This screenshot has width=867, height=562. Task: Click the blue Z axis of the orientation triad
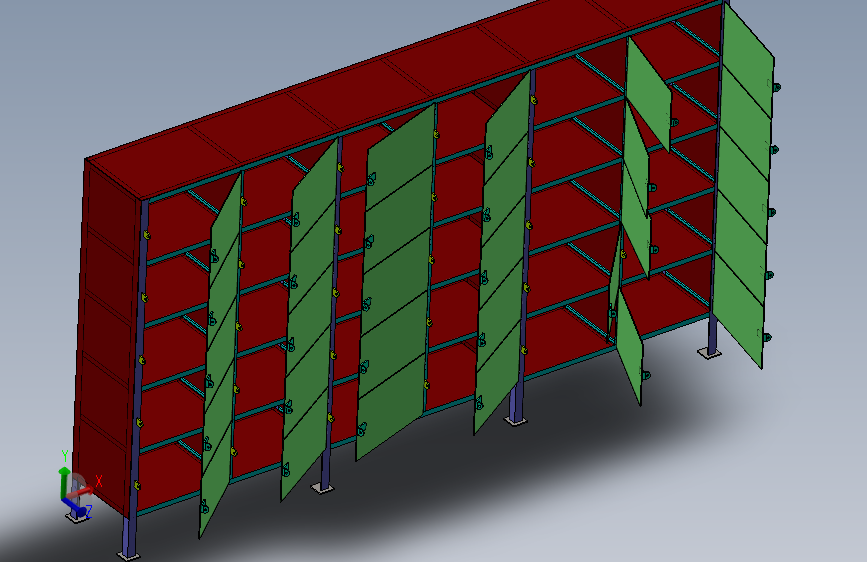(74, 508)
